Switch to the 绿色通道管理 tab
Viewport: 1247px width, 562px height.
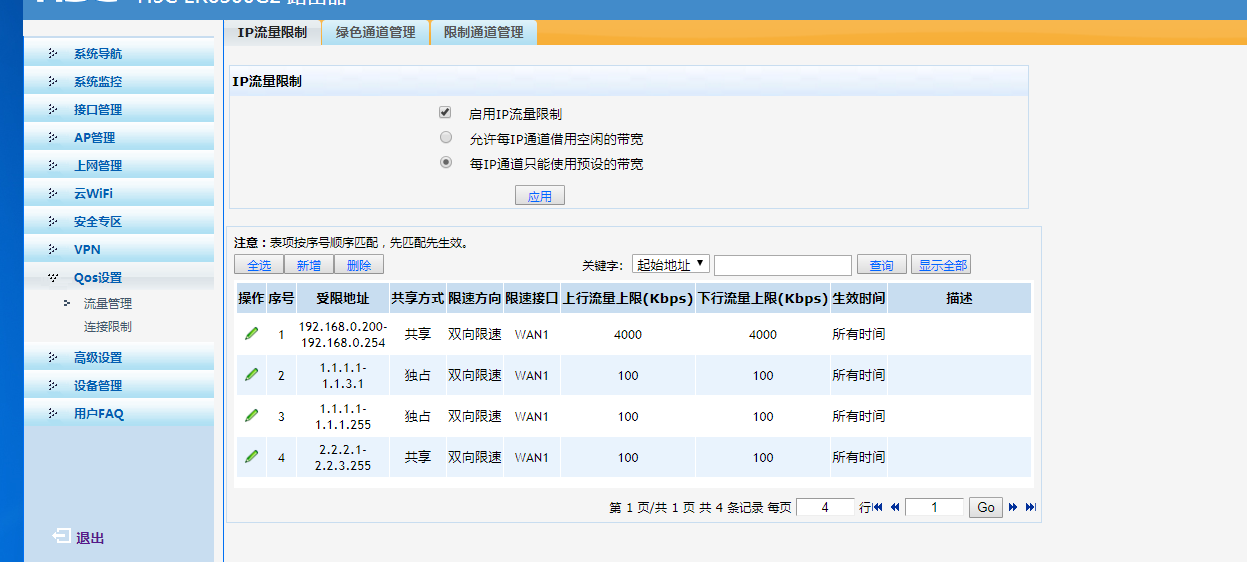pos(375,32)
